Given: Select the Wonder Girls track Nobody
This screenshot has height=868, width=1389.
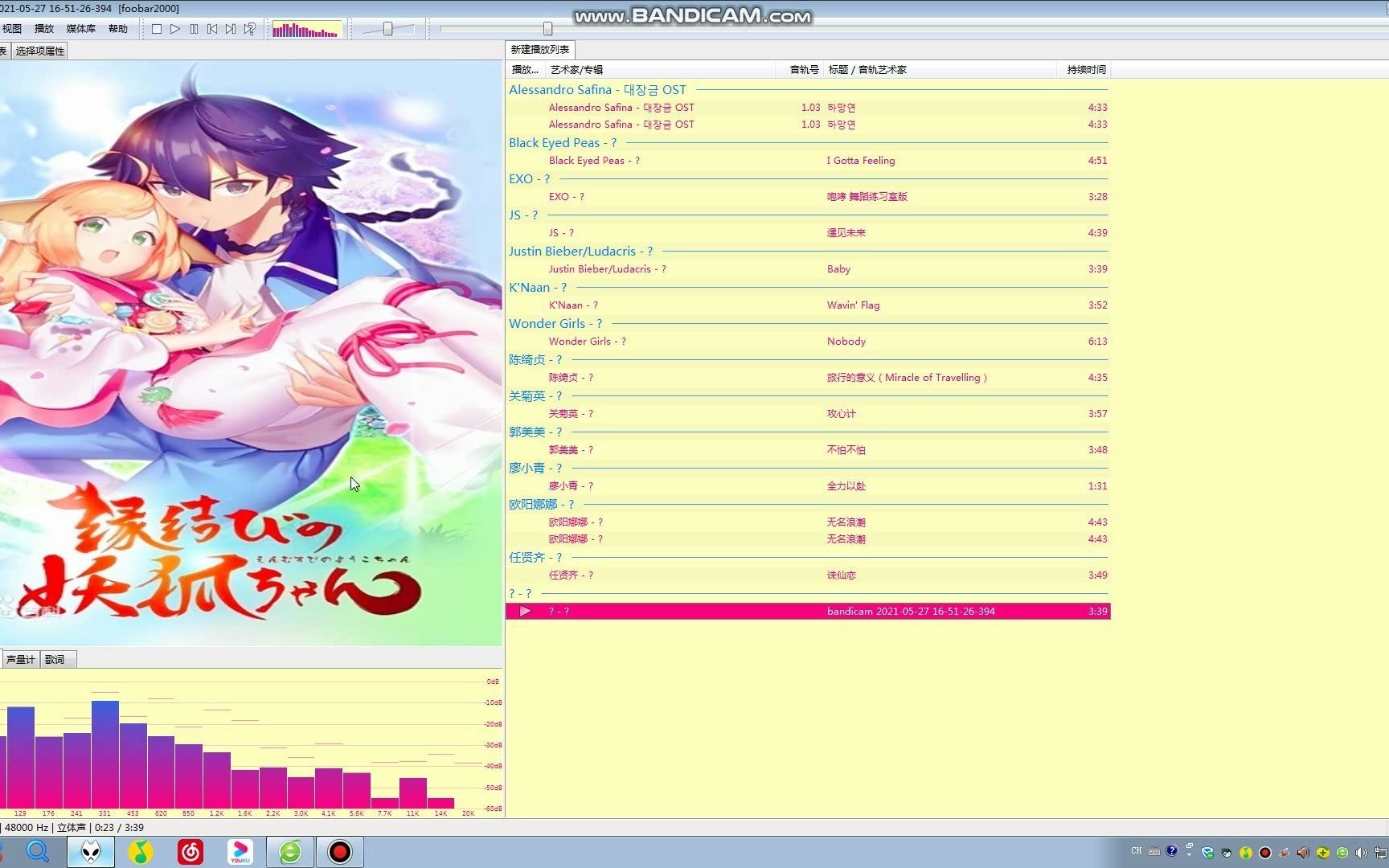Looking at the screenshot, I should [x=808, y=342].
